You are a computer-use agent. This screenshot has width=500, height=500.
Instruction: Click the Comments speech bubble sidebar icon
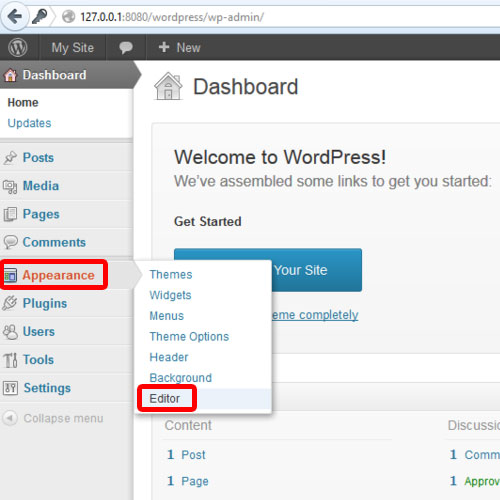click(10, 242)
